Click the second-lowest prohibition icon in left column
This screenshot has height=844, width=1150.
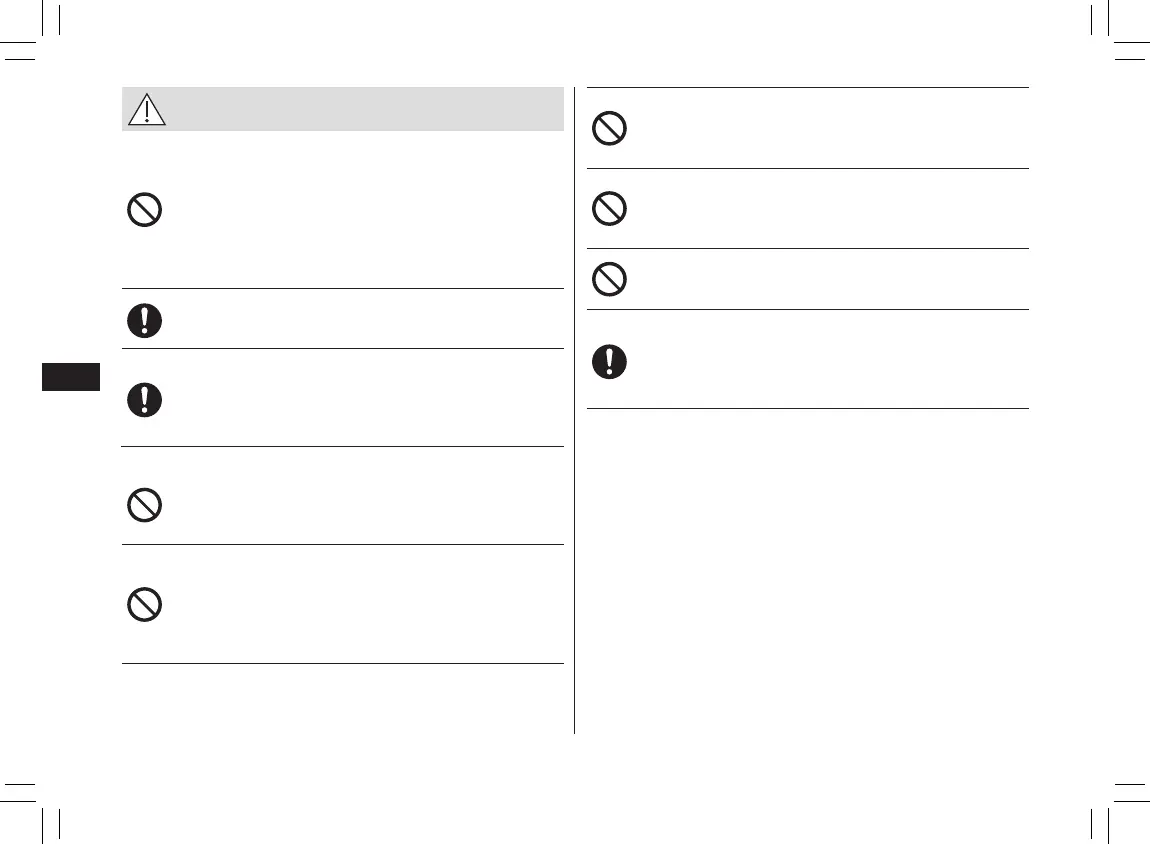145,506
